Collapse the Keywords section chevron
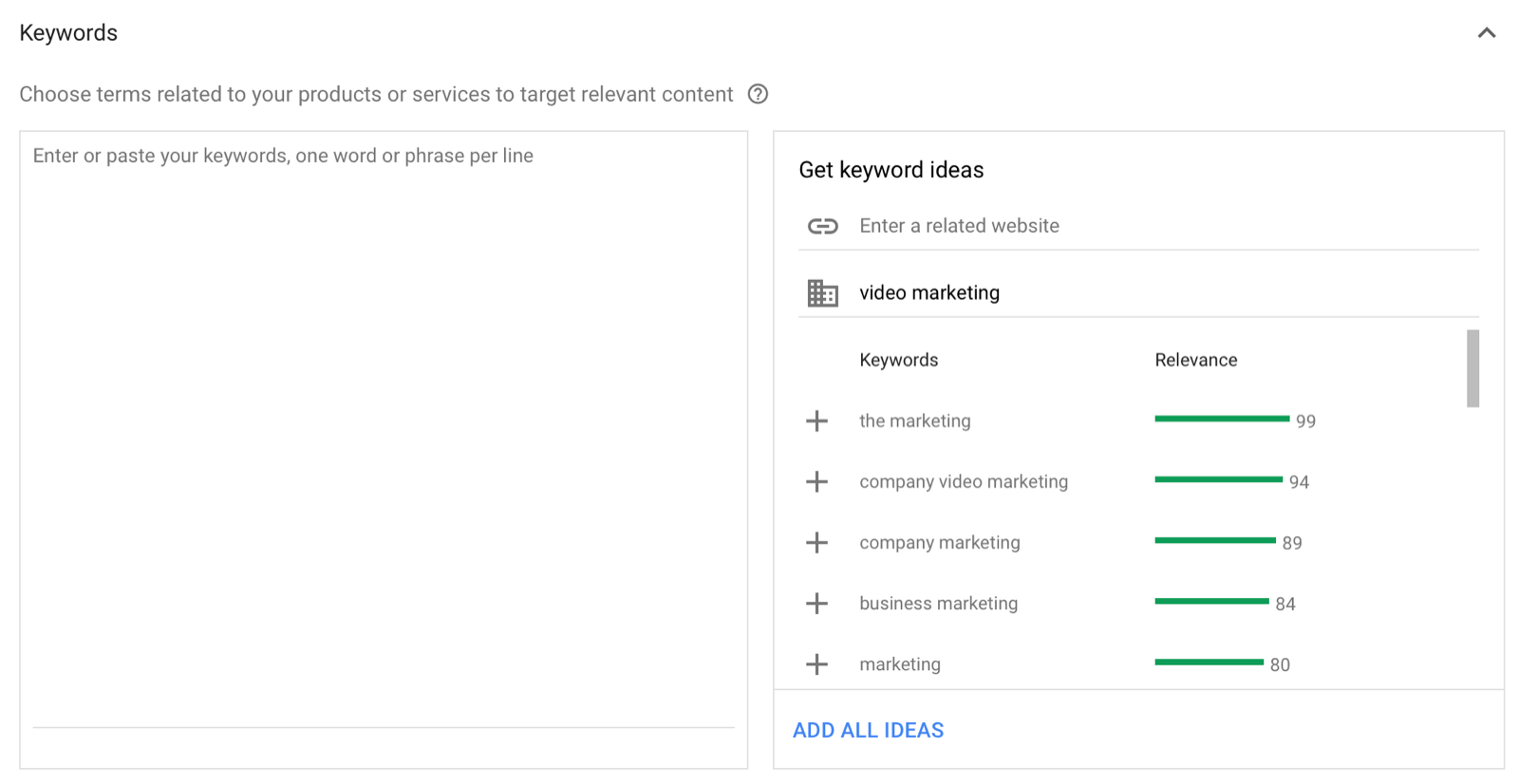Screen dimensions: 1519x784 coord(1486,33)
